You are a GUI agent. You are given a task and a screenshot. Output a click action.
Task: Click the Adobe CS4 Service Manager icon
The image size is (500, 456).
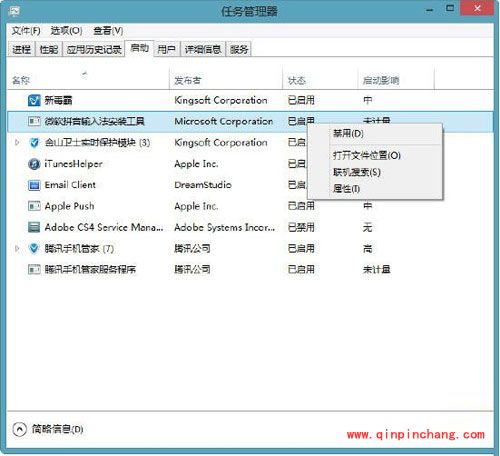34,227
